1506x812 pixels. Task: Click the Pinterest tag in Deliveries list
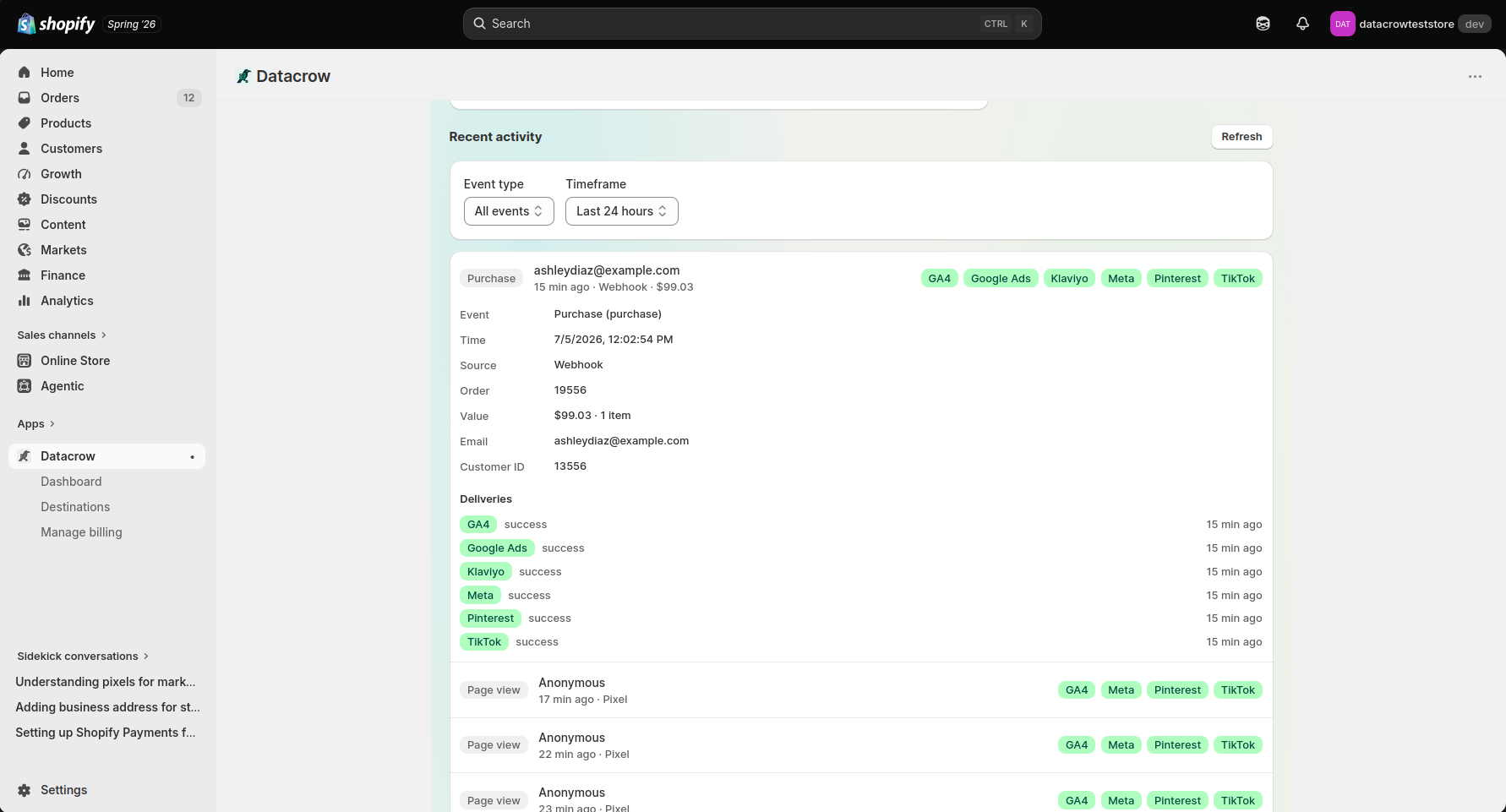490,619
